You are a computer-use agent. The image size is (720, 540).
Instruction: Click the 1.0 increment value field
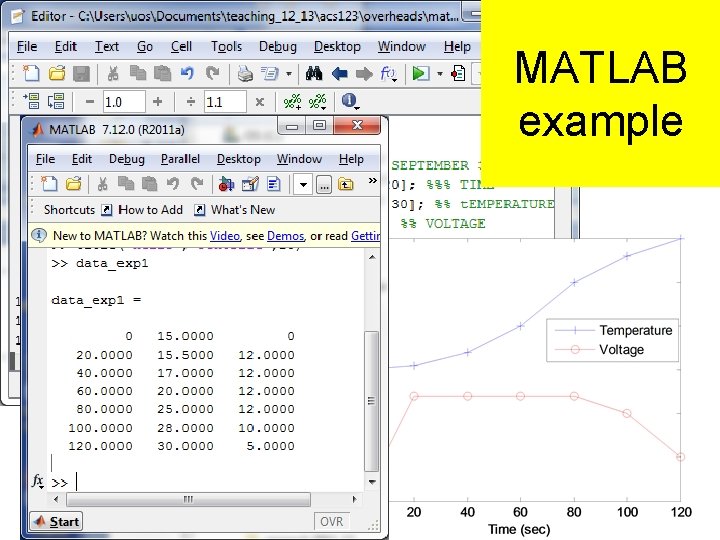[124, 101]
